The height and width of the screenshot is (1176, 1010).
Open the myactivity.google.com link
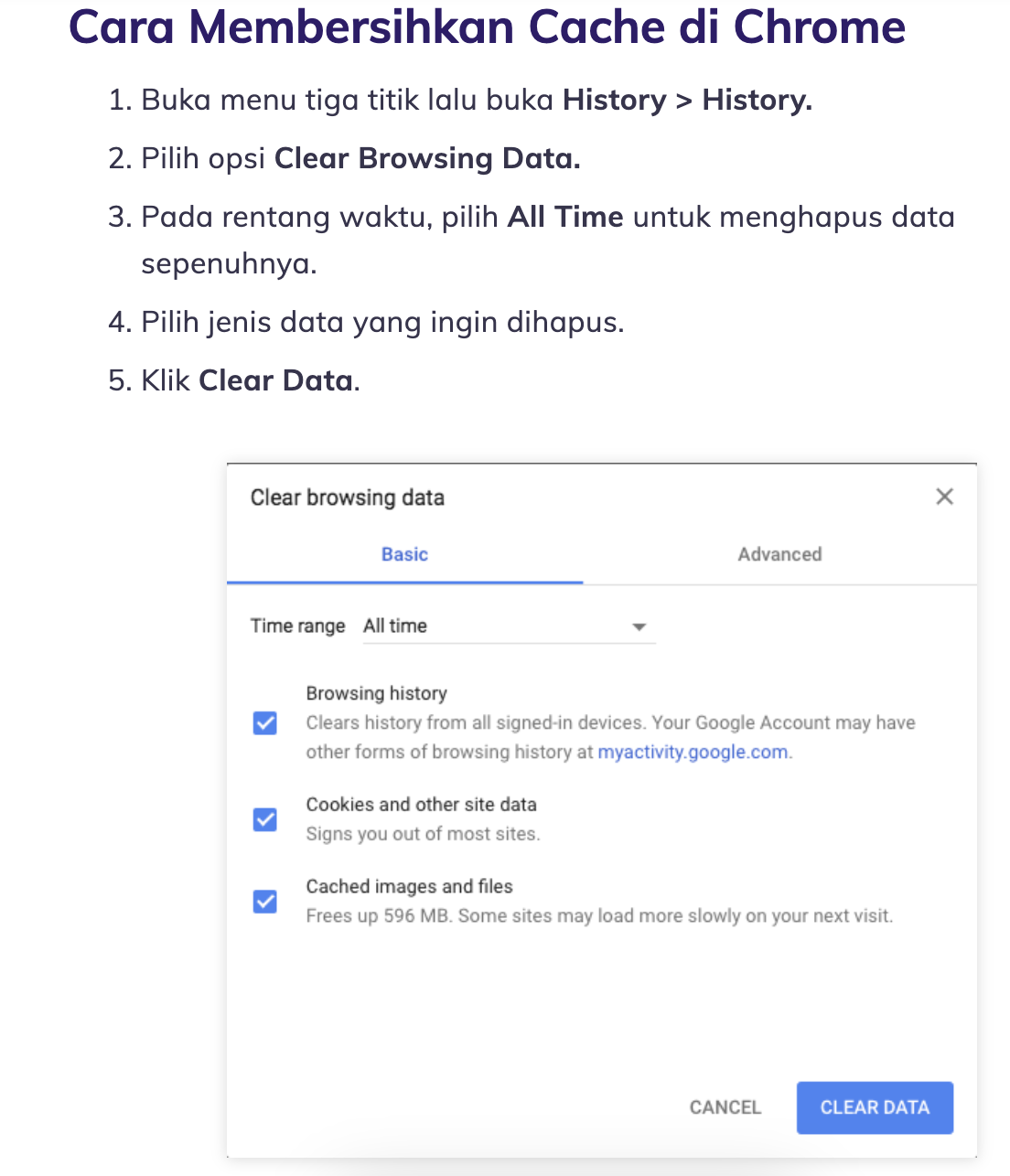[x=693, y=752]
